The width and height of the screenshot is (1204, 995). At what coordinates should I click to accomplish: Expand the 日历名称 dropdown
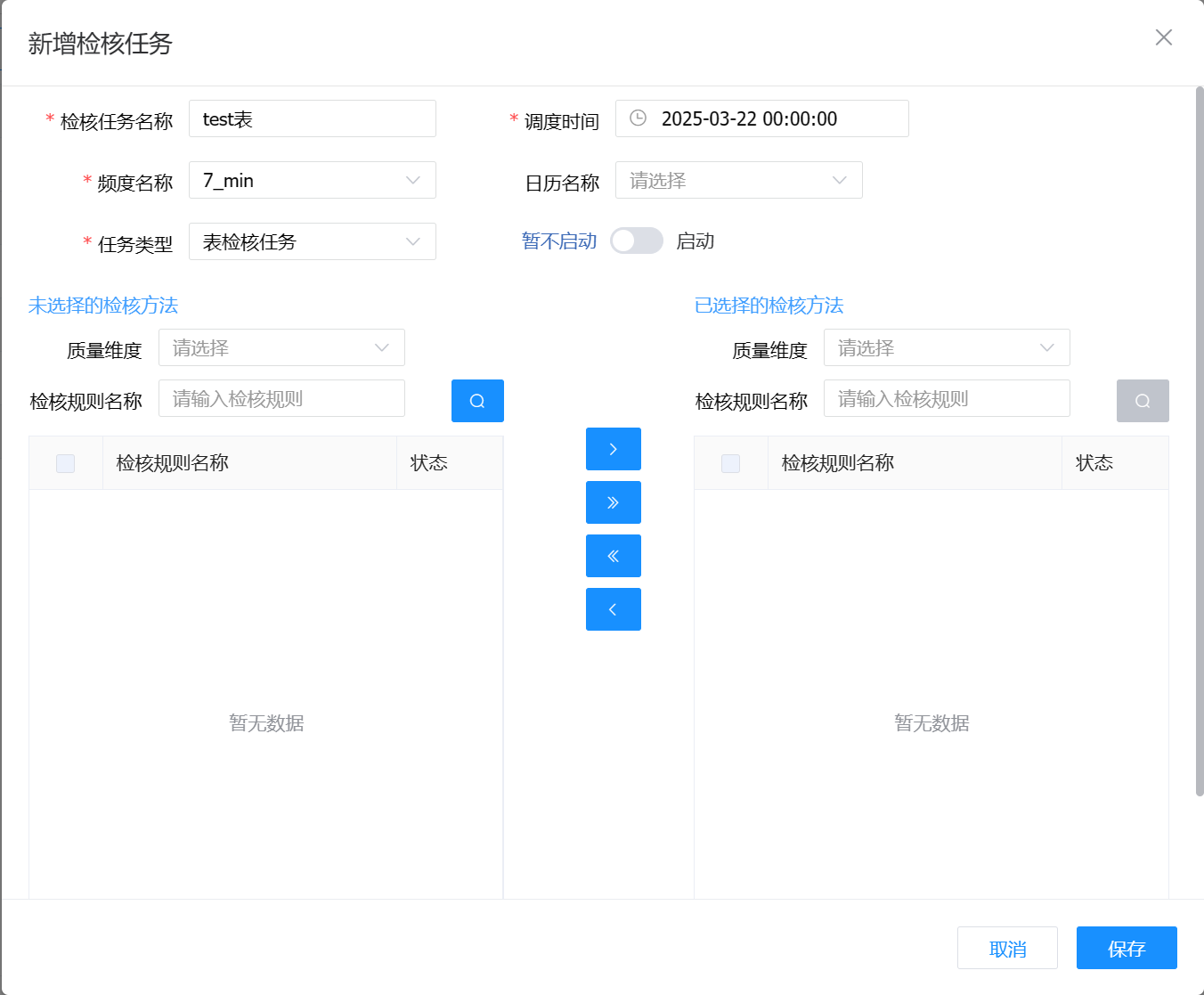738,180
